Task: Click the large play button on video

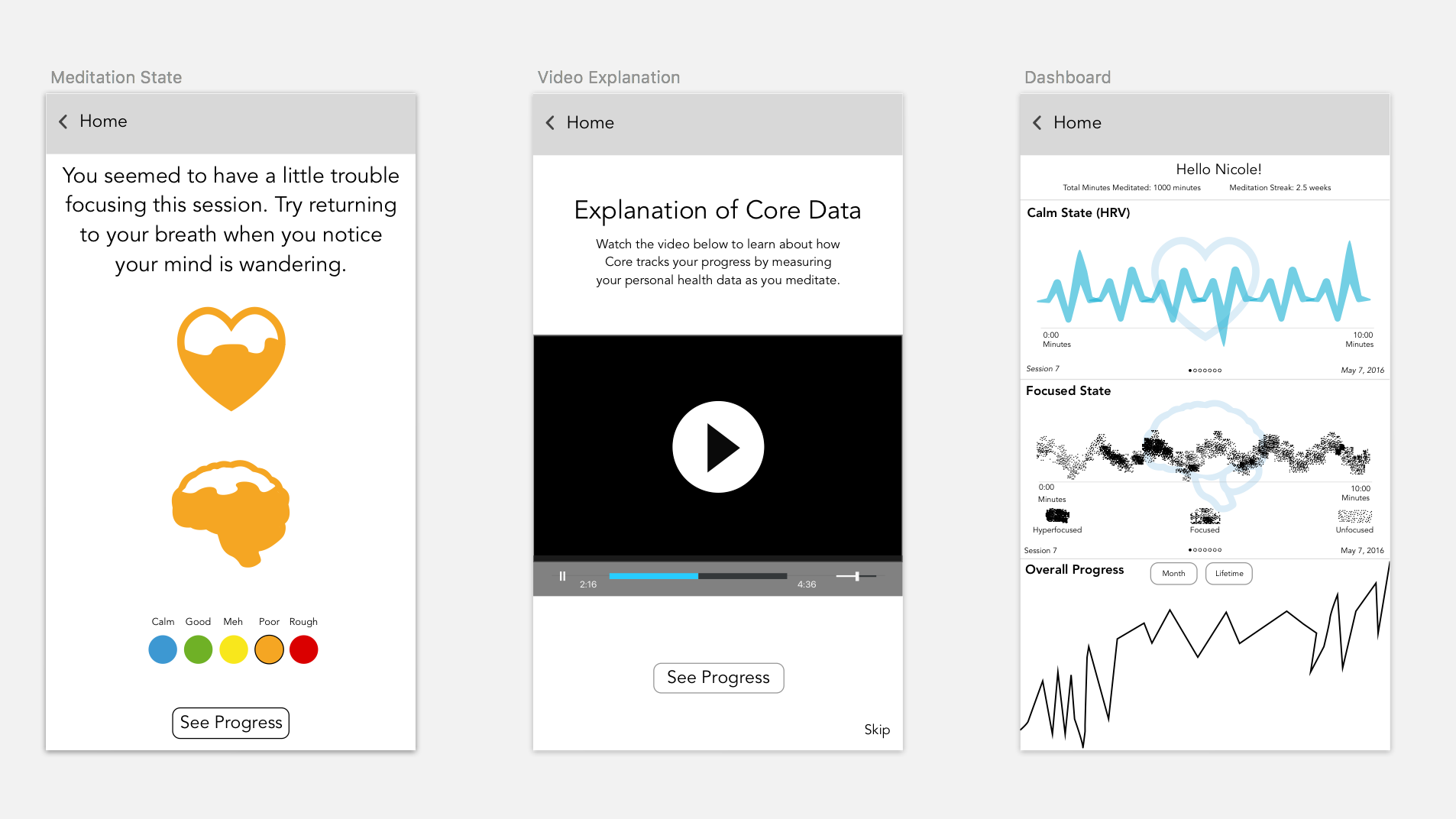Action: (x=718, y=447)
